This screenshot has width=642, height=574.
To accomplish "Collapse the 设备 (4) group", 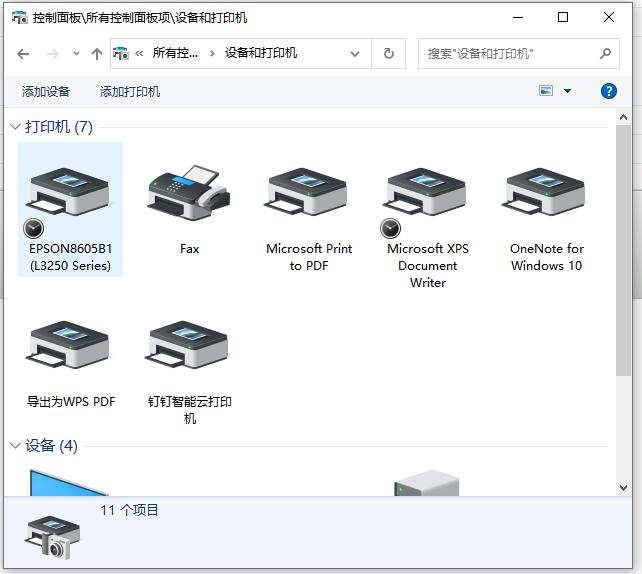I will click(15, 445).
